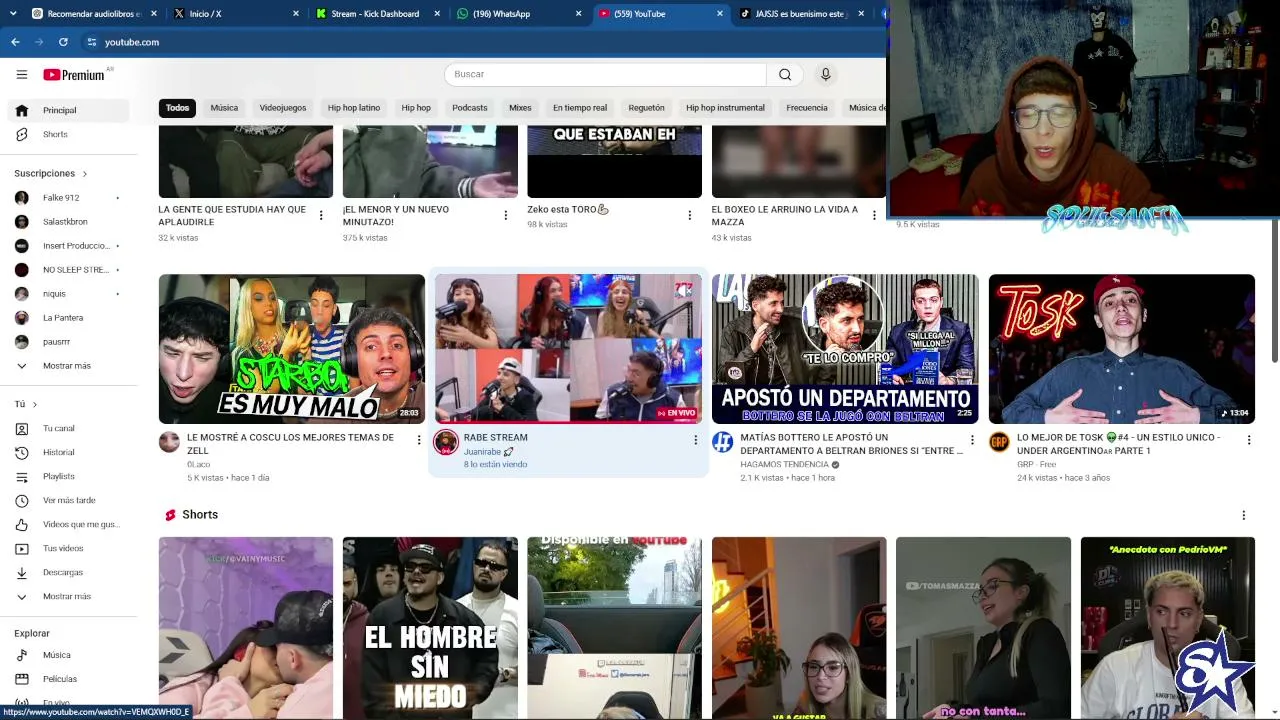Play the APOSTÓ UN DEPARTAMENTO thumbnail

tap(845, 349)
